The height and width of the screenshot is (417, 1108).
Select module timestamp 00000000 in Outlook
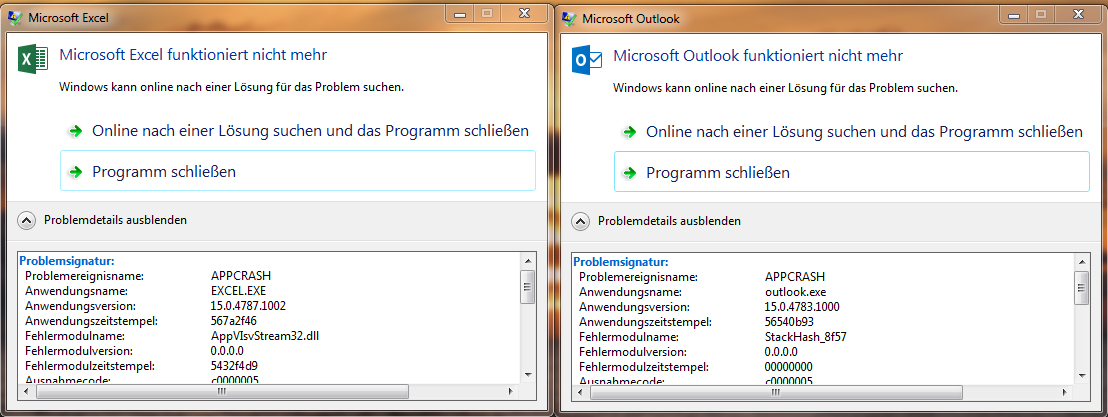click(x=789, y=366)
